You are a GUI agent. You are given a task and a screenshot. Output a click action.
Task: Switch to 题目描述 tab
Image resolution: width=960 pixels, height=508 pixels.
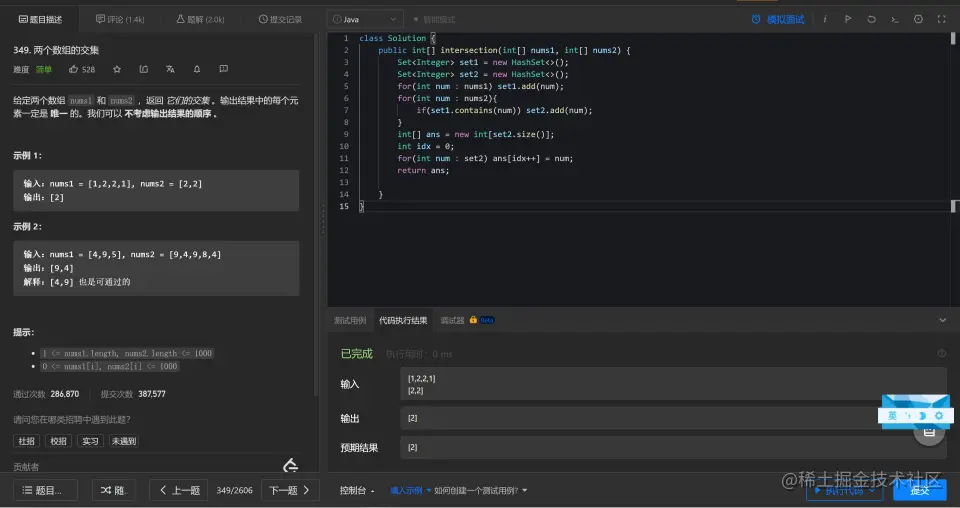(x=40, y=20)
